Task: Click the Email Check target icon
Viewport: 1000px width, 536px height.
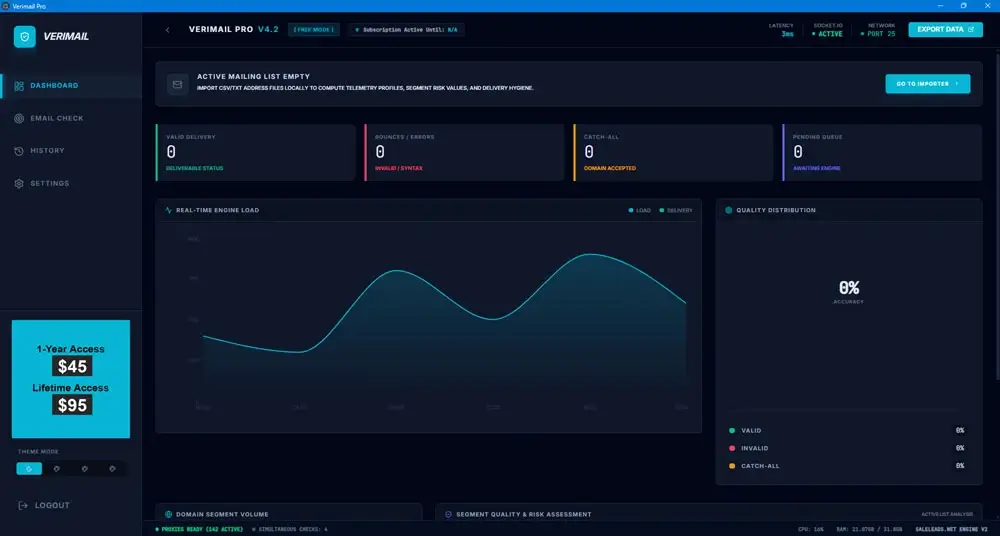Action: [19, 118]
